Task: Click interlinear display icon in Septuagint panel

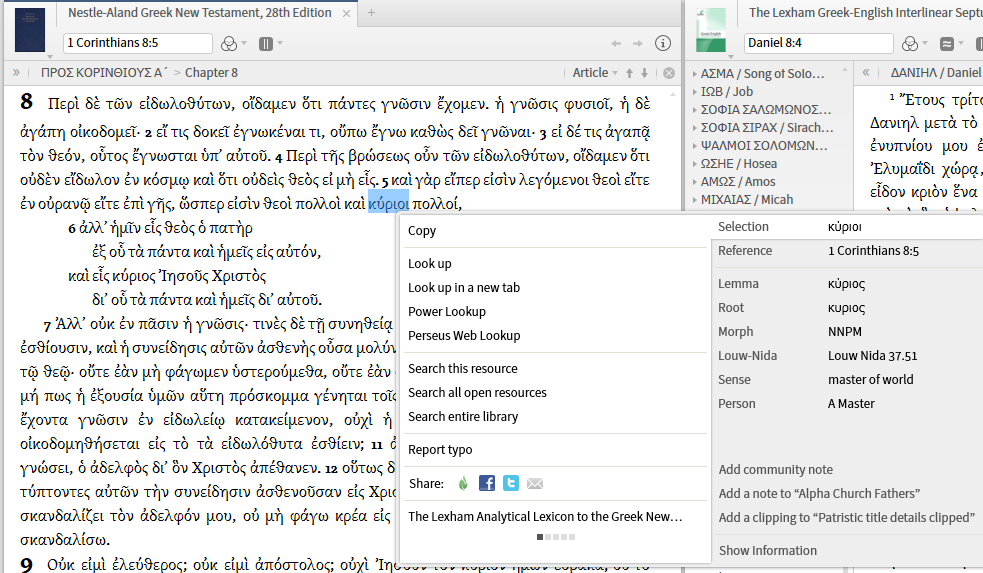Action: [947, 43]
